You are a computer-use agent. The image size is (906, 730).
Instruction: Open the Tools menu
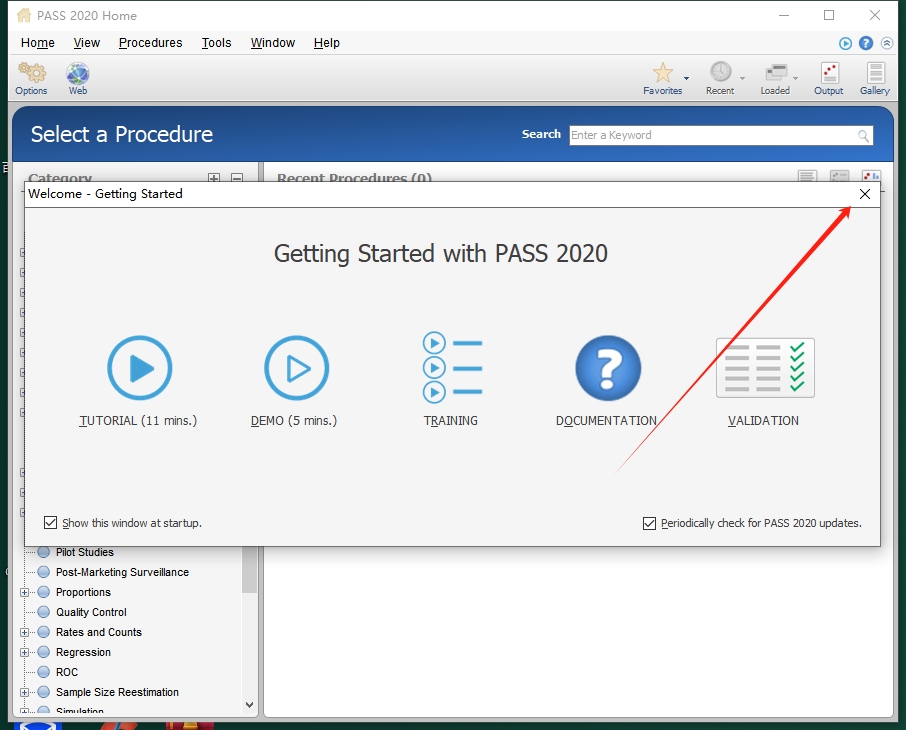[x=216, y=43]
